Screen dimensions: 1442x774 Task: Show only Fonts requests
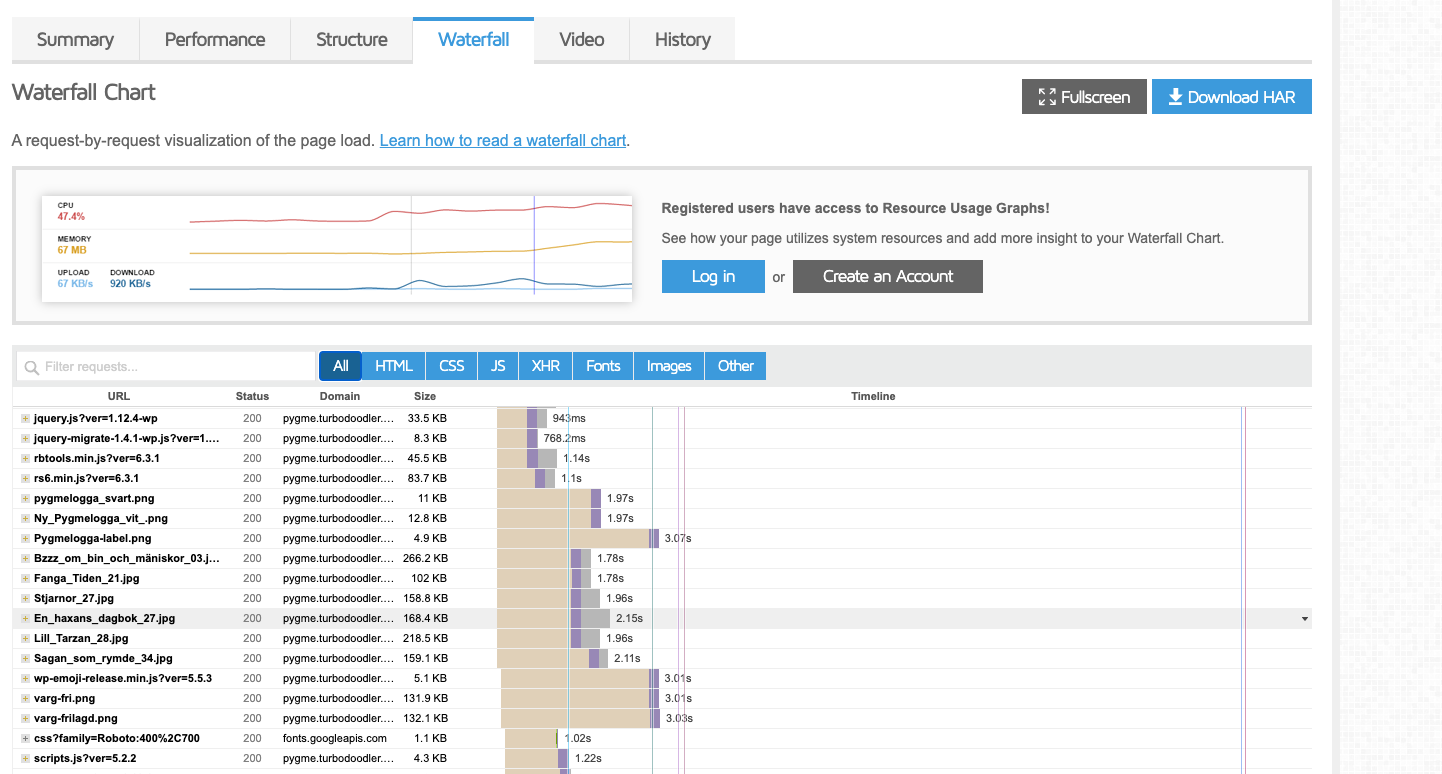603,366
